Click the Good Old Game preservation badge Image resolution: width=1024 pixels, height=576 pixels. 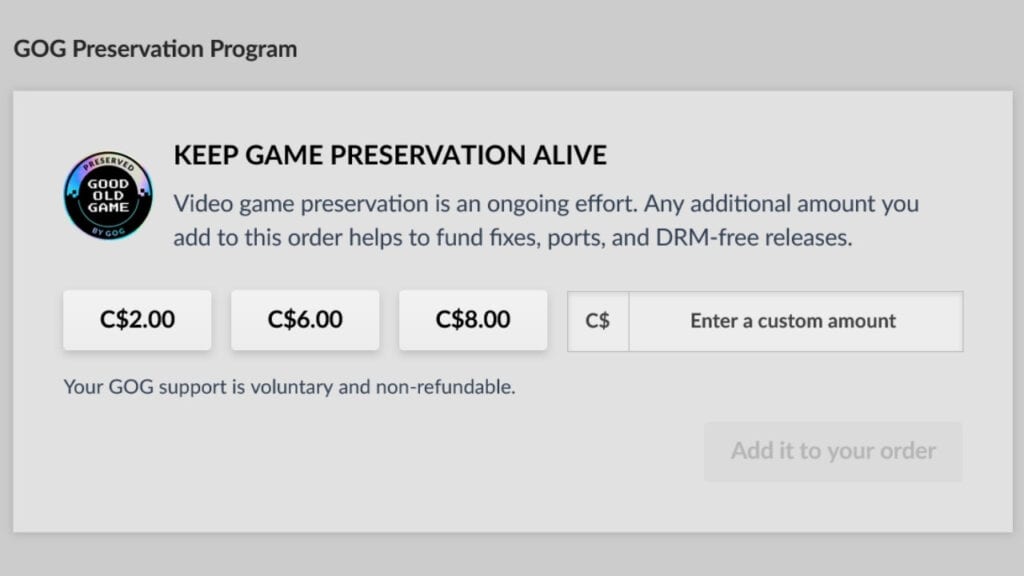tap(108, 196)
